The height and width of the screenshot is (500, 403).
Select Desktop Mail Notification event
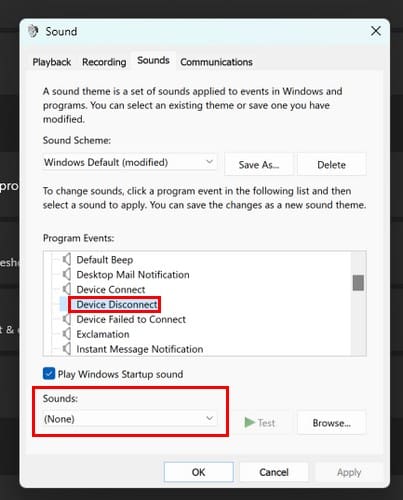point(133,275)
